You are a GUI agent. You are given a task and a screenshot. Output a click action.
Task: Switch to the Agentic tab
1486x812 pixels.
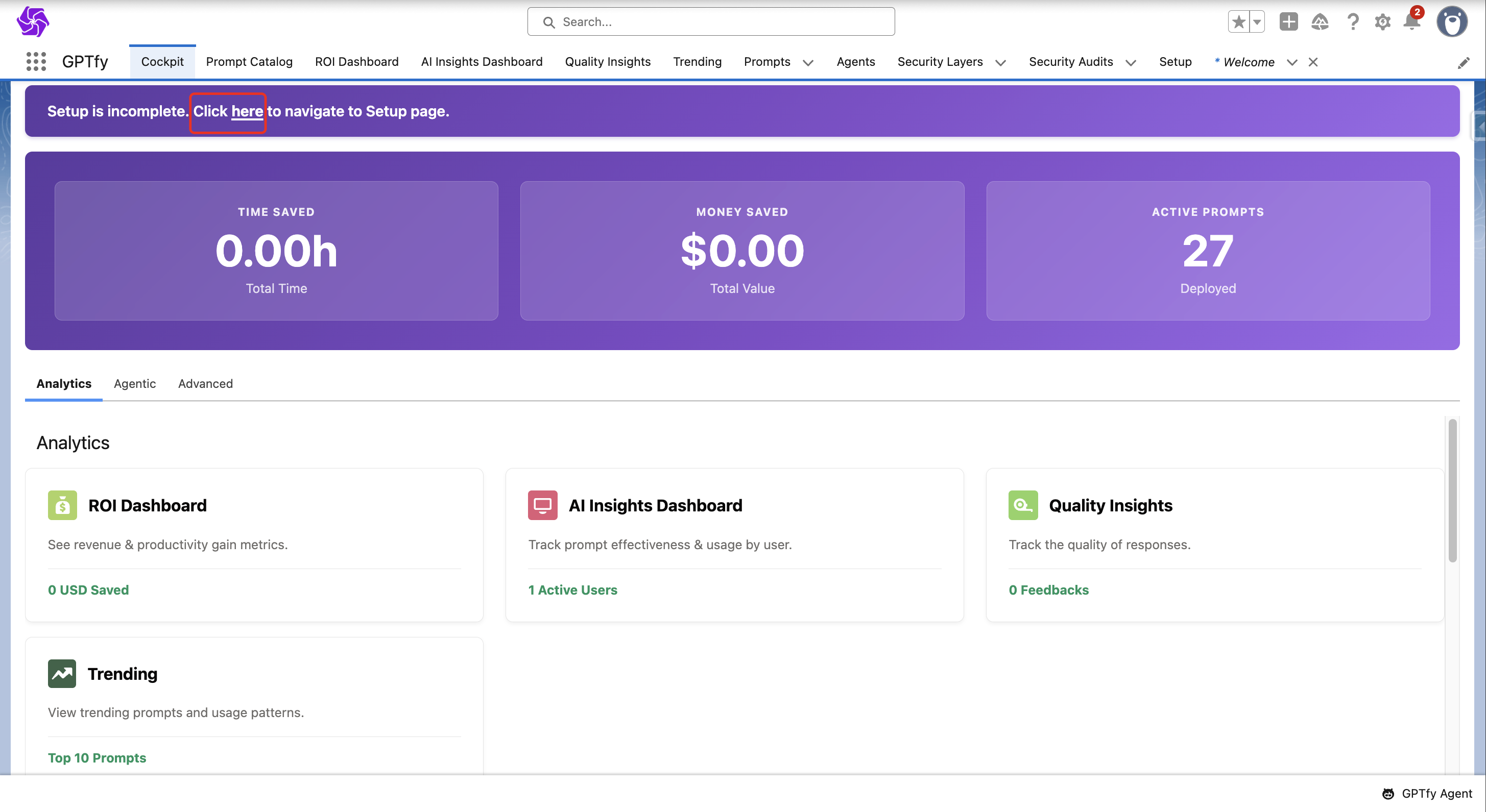click(134, 383)
